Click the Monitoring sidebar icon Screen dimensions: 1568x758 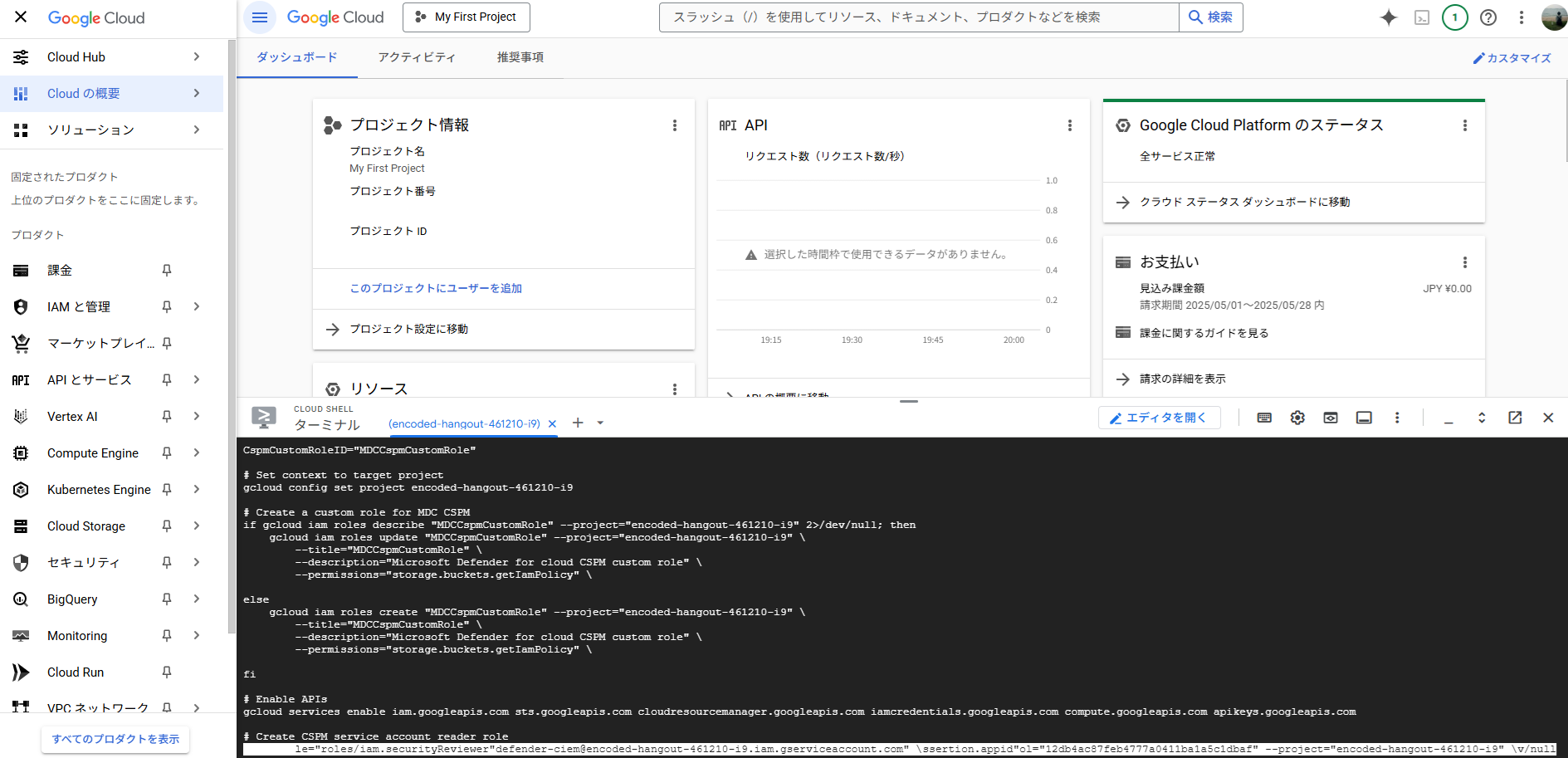[21, 636]
